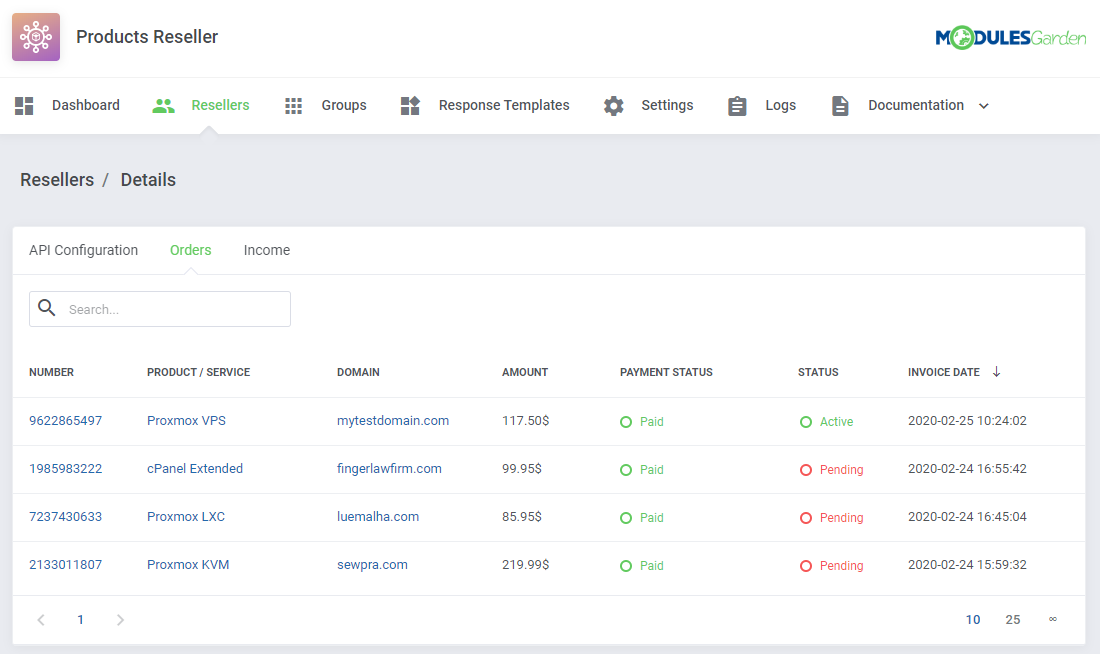Sort by the Status column header

point(818,373)
